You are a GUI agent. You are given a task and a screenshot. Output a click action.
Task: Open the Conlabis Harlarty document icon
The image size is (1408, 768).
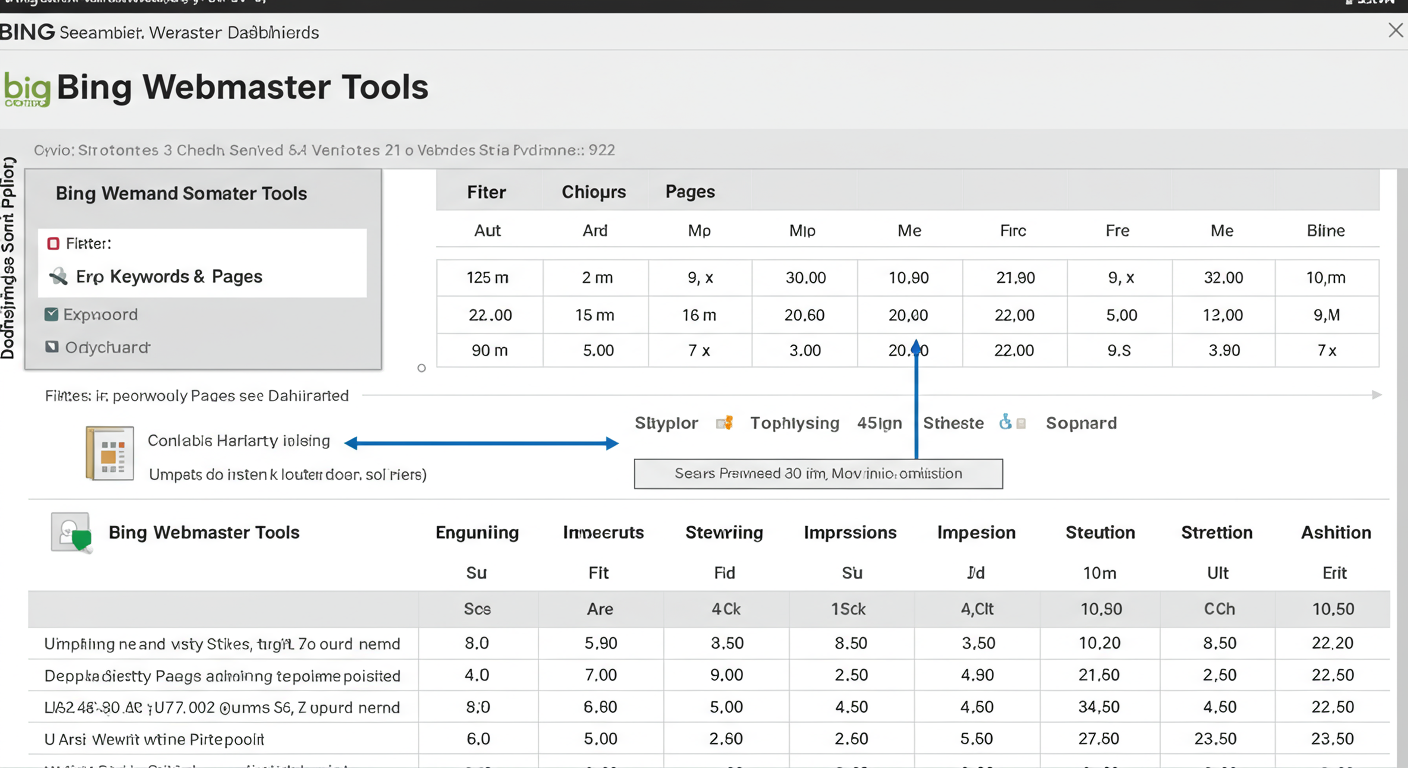click(110, 453)
